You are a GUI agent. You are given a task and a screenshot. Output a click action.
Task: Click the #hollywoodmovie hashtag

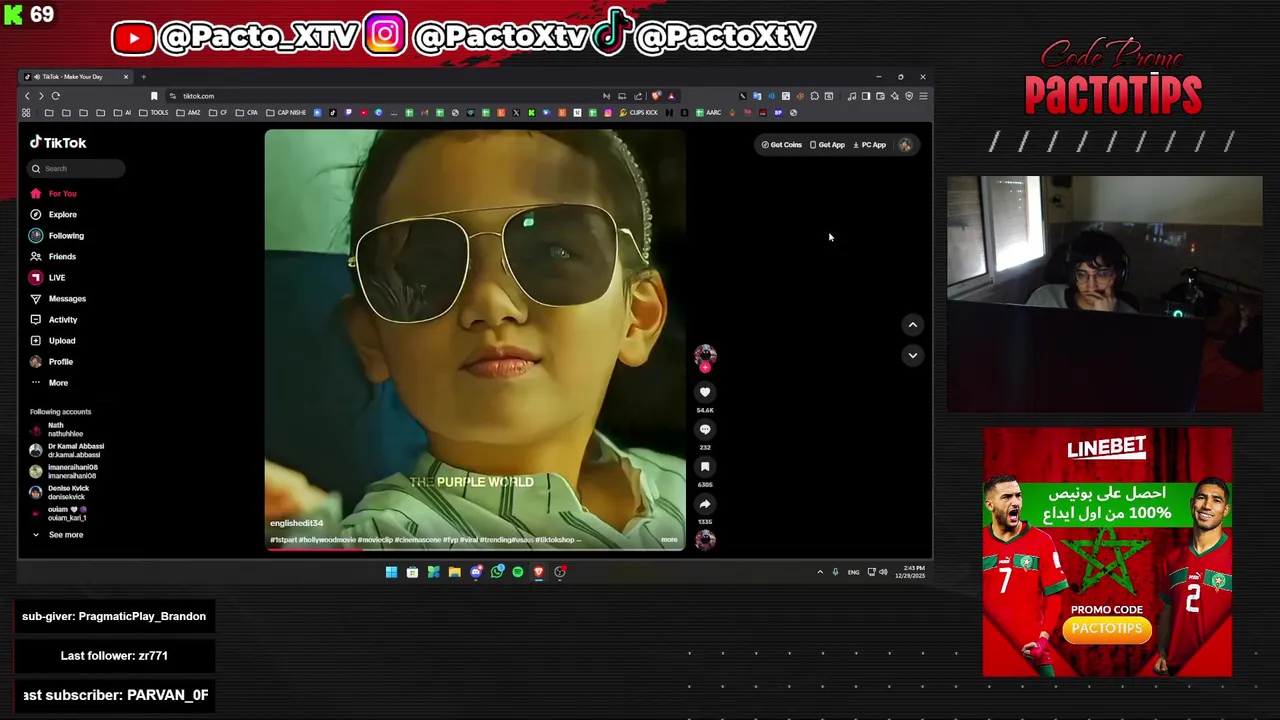pos(327,540)
